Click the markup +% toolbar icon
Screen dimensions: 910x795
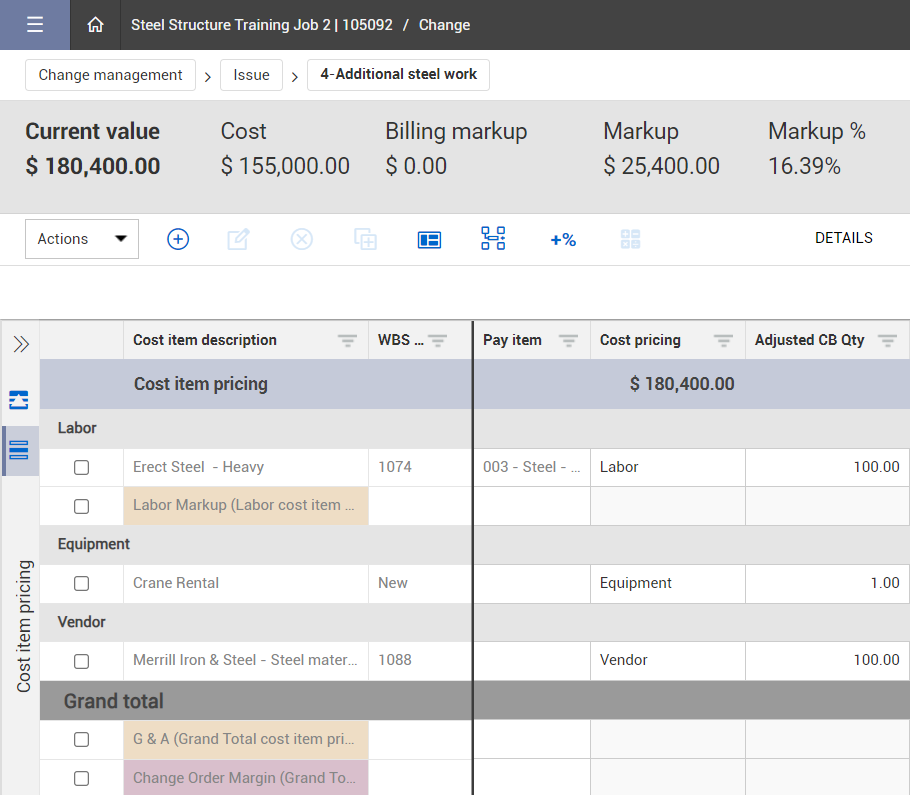(563, 239)
